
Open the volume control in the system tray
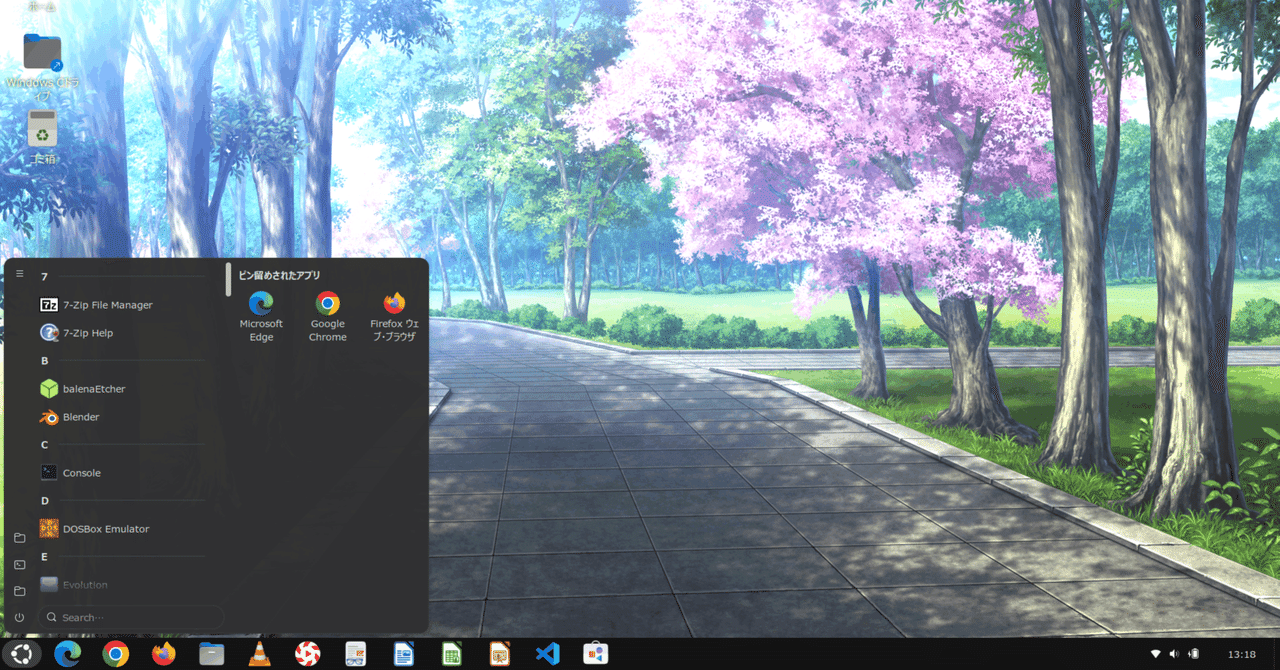coord(1174,653)
